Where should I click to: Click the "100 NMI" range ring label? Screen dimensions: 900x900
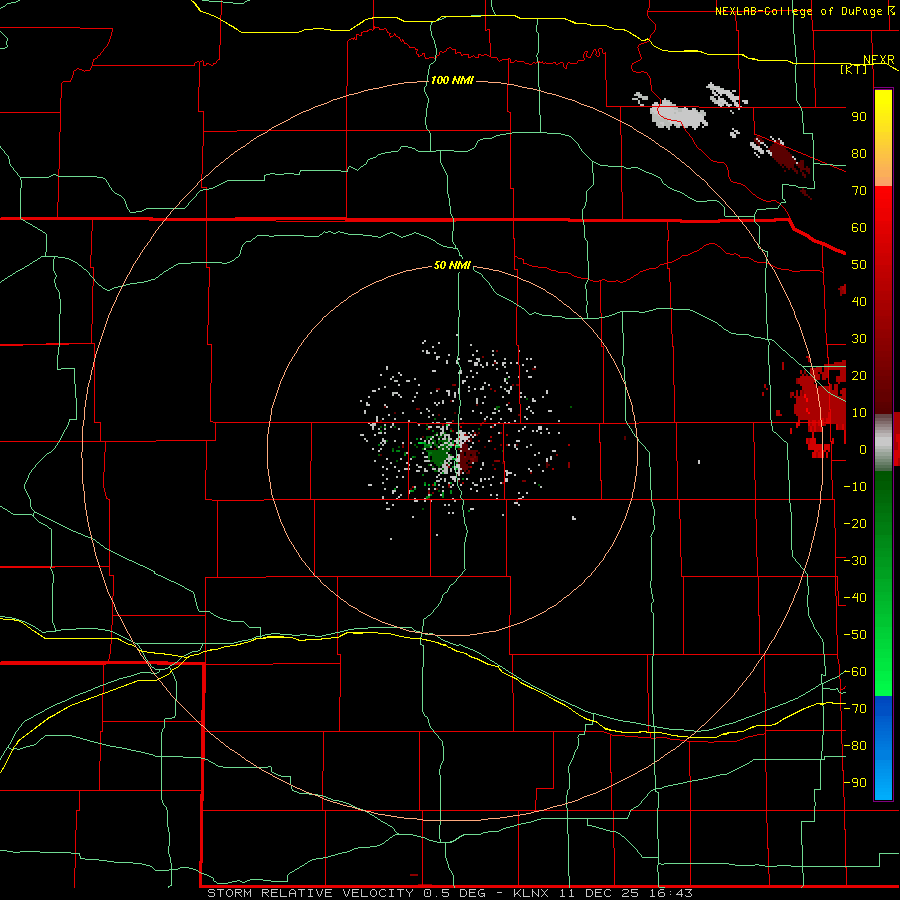pos(452,80)
